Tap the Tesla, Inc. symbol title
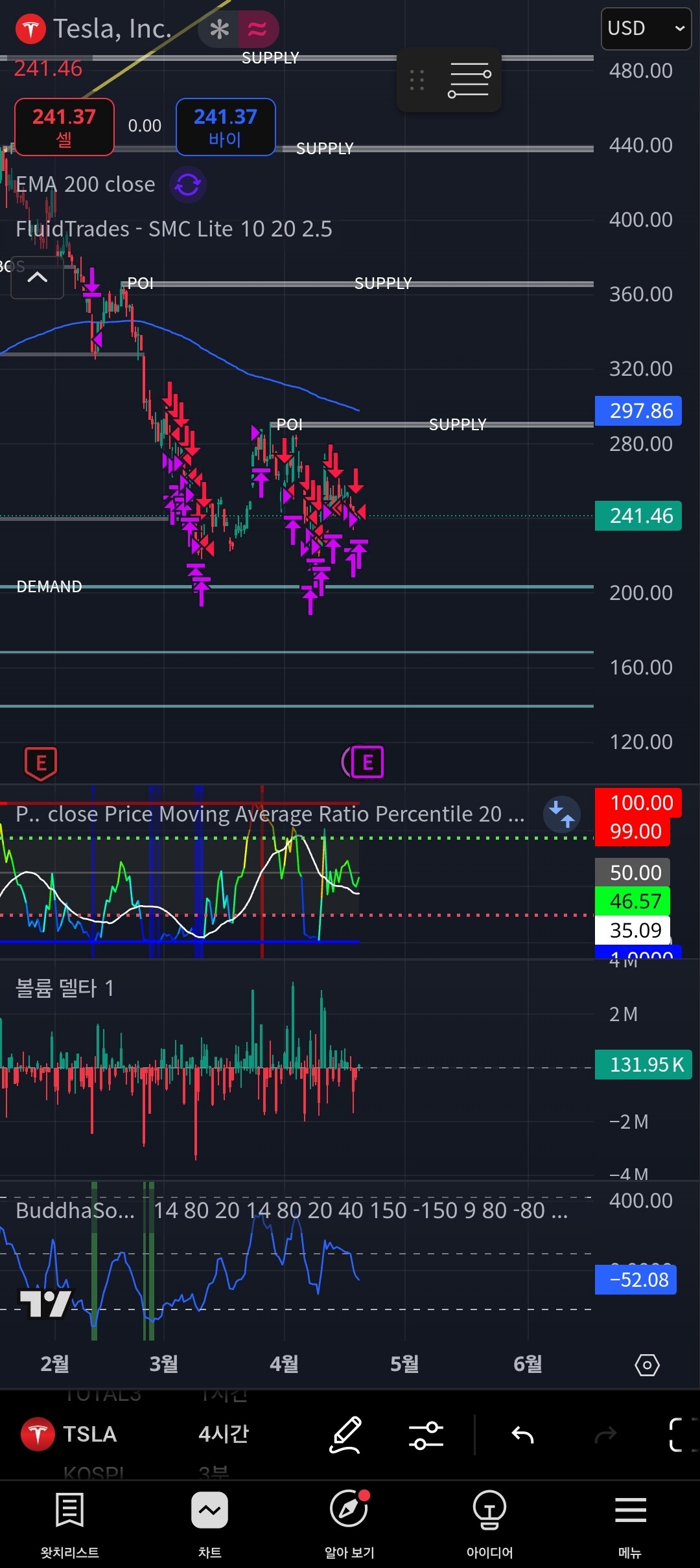Image resolution: width=700 pixels, height=1568 pixels. 113,29
